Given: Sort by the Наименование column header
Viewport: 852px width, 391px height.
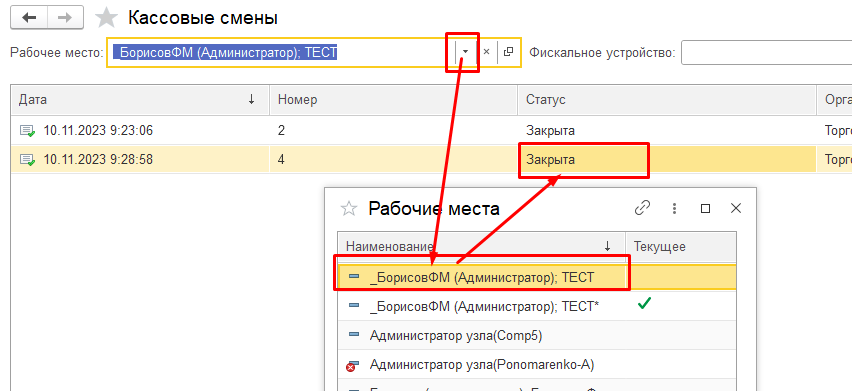Looking at the screenshot, I should [481, 247].
